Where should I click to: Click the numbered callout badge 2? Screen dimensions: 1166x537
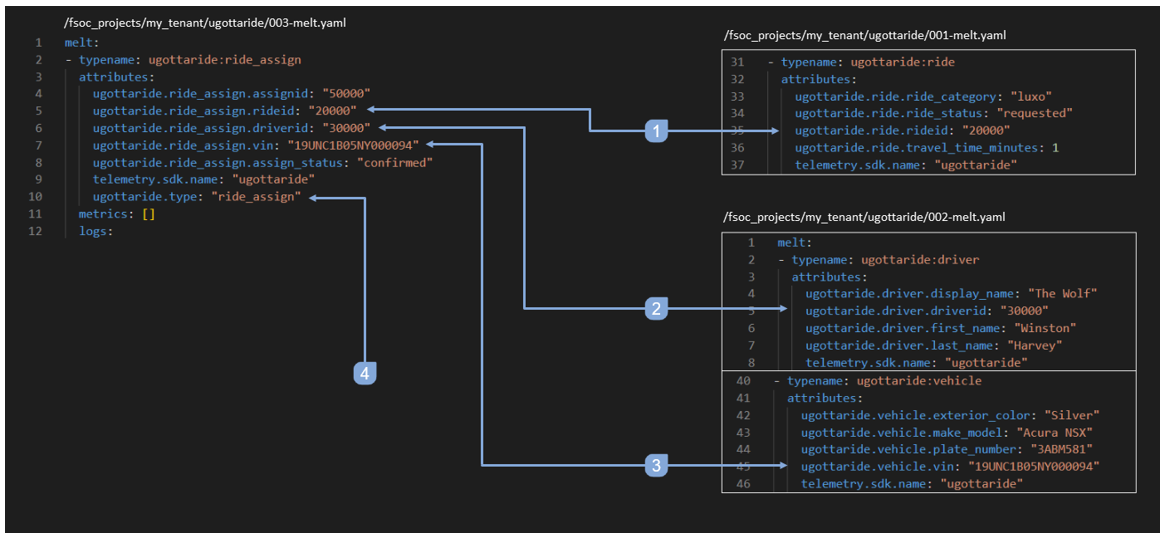click(656, 309)
